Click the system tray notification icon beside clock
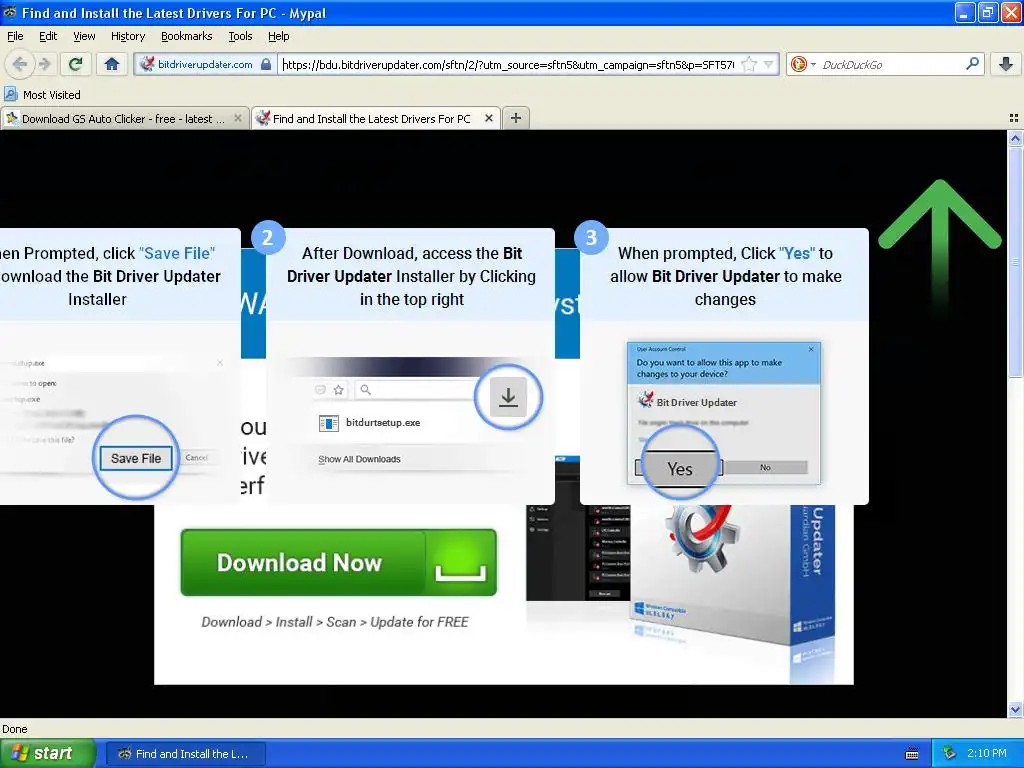This screenshot has width=1024, height=768. [949, 754]
